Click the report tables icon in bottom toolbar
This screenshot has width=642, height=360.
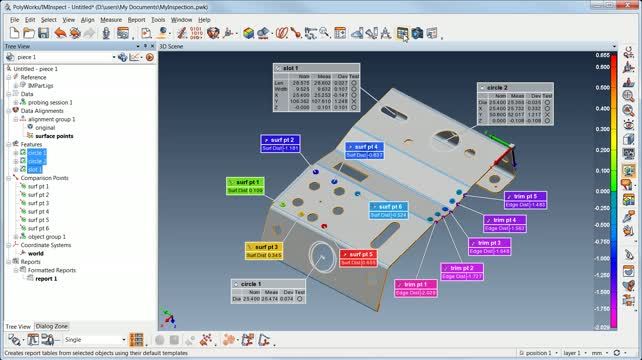click(136, 340)
